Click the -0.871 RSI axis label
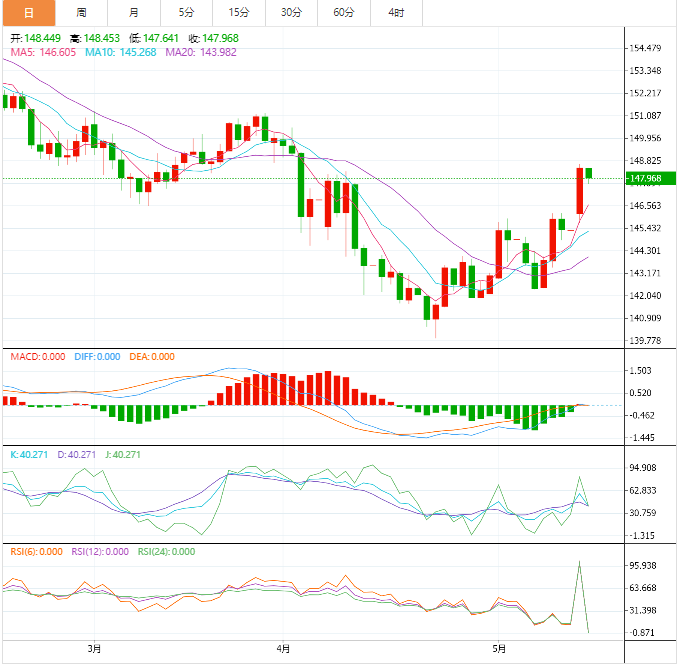This screenshot has height=666, width=678. tap(643, 633)
